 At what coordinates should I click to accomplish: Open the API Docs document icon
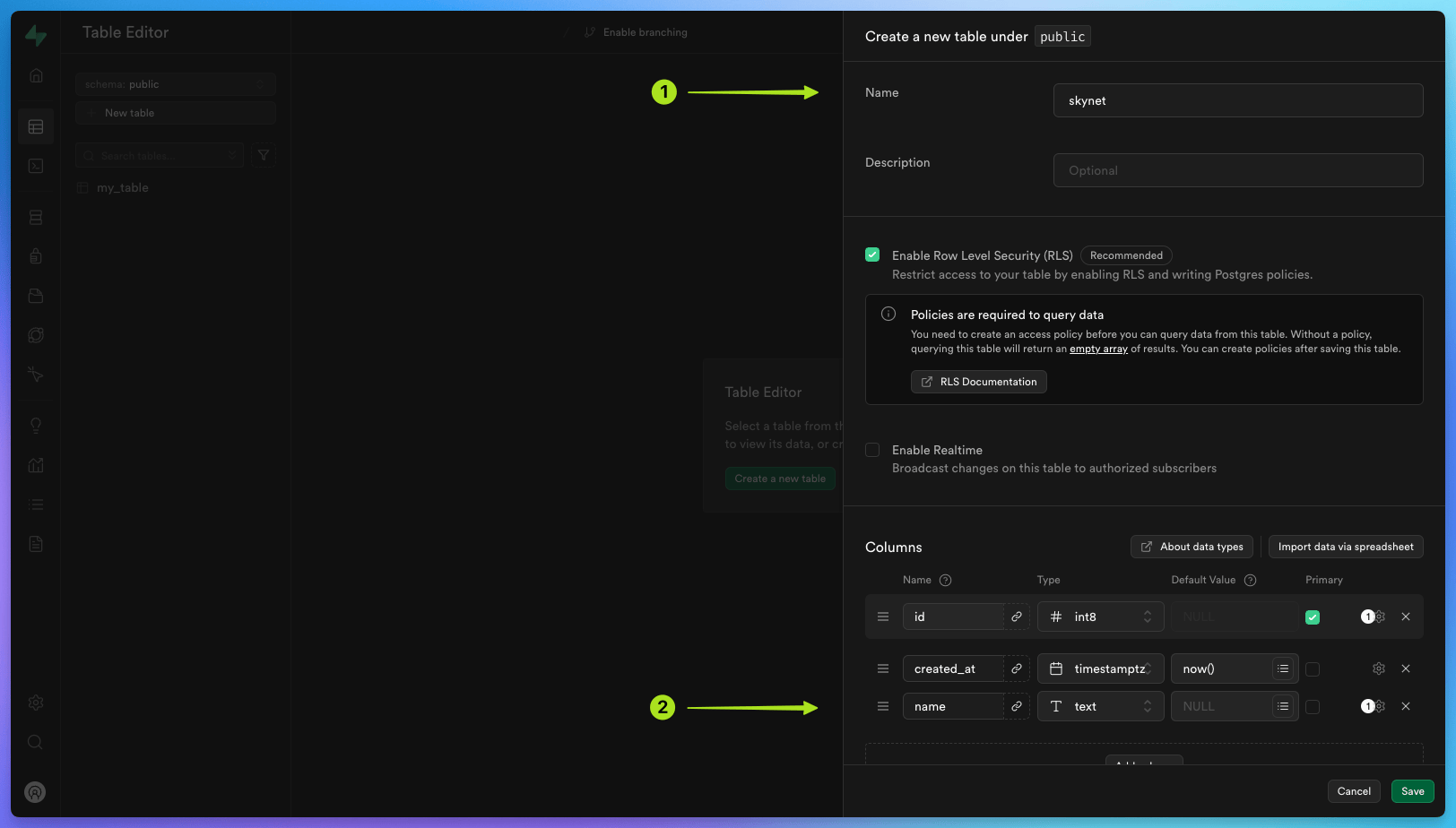(36, 544)
